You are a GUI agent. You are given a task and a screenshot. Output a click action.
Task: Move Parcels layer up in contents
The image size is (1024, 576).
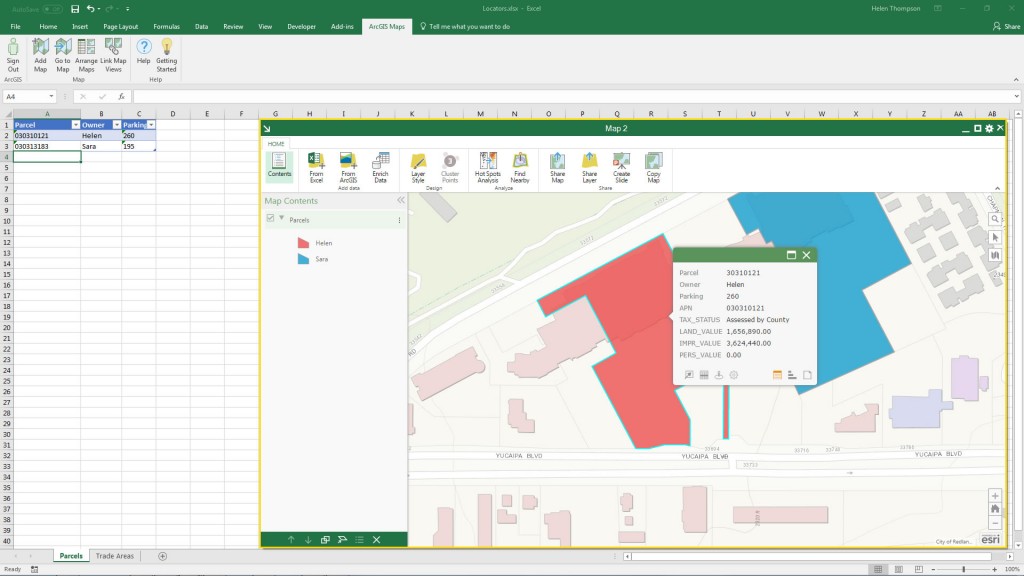point(291,539)
